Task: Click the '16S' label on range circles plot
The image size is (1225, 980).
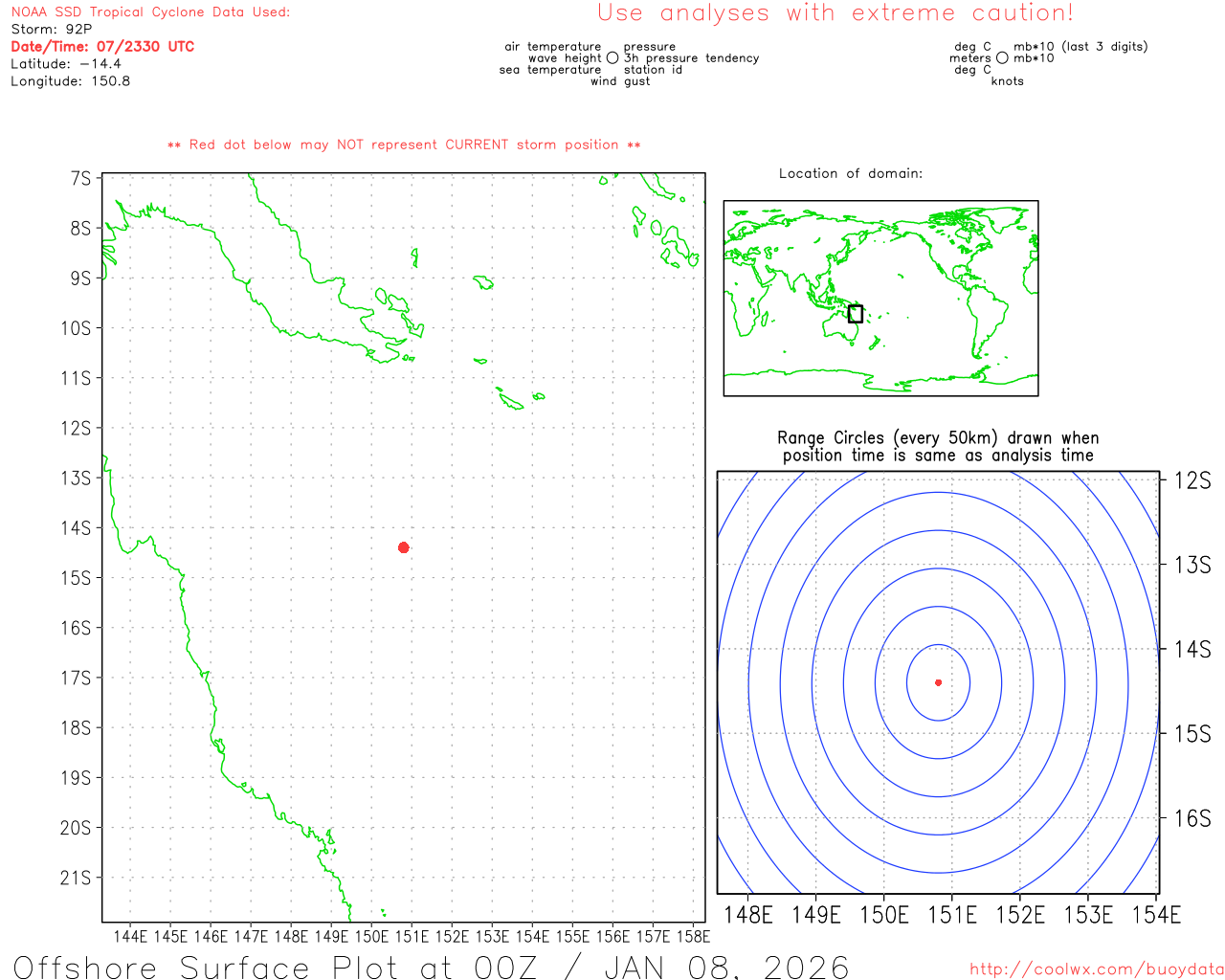Action: pos(1193,818)
